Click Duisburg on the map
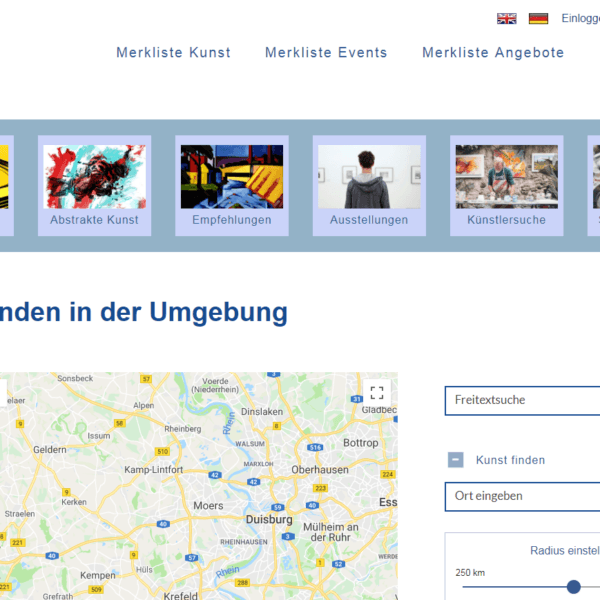 269,519
